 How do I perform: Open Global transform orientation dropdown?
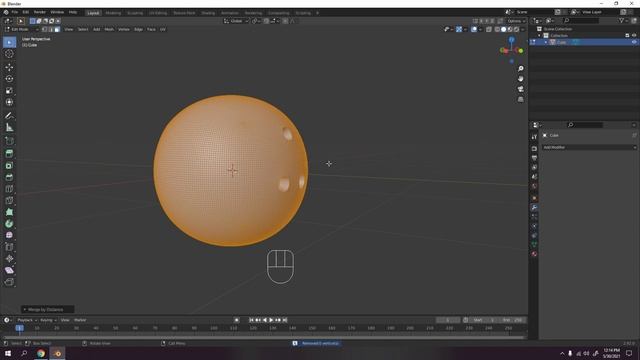(x=236, y=21)
